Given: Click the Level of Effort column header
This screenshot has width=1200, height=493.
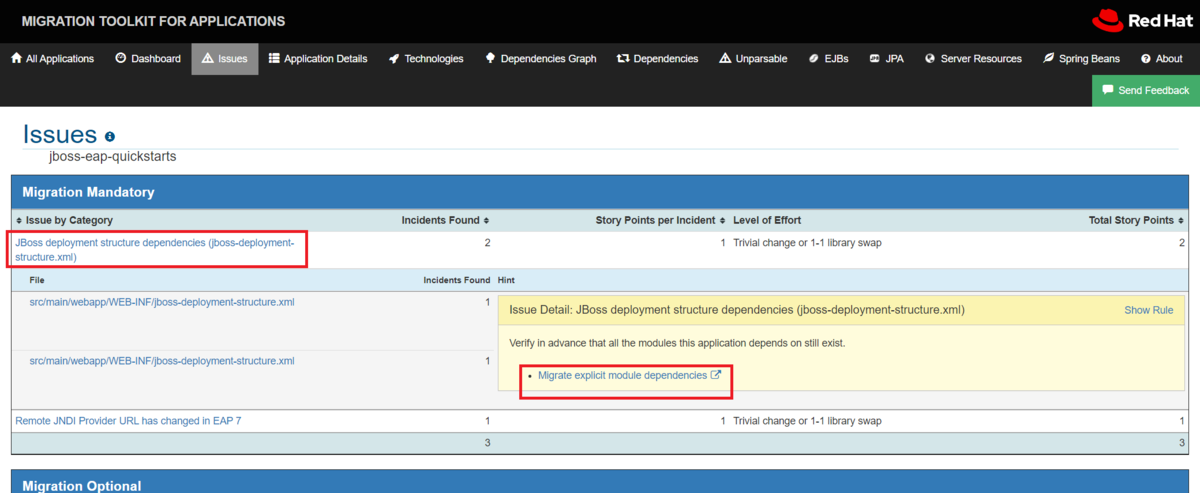Looking at the screenshot, I should pos(767,220).
